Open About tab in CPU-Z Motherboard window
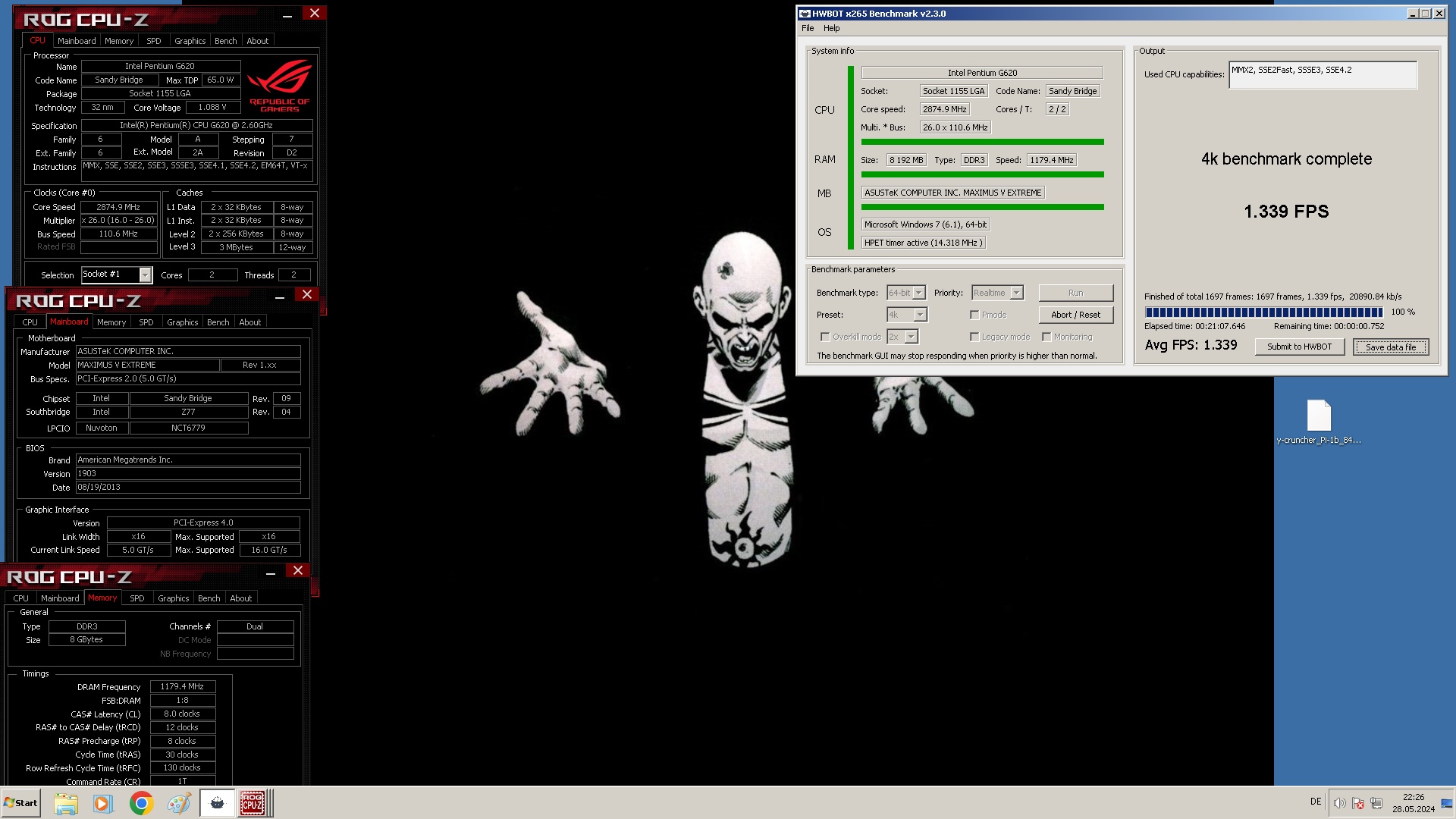Image resolution: width=1456 pixels, height=819 pixels. click(249, 322)
